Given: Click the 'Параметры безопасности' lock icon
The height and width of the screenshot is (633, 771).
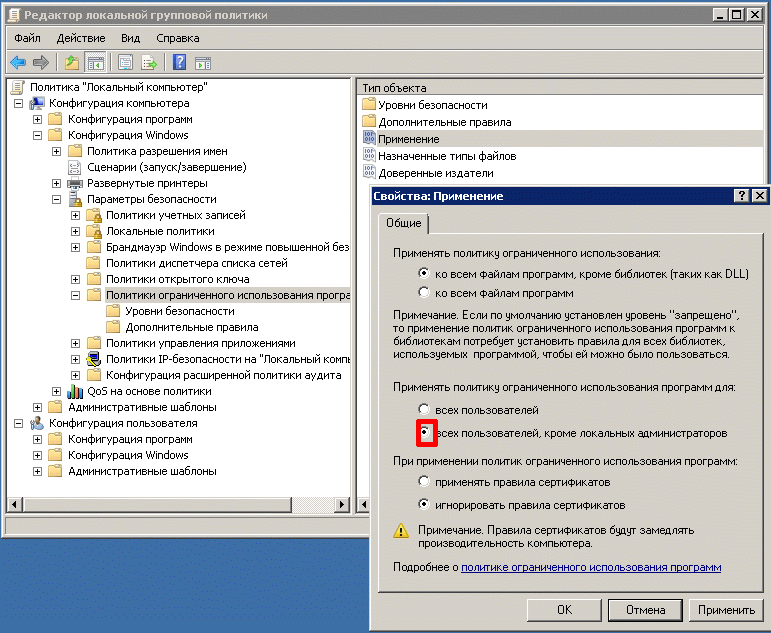Looking at the screenshot, I should click(75, 199).
